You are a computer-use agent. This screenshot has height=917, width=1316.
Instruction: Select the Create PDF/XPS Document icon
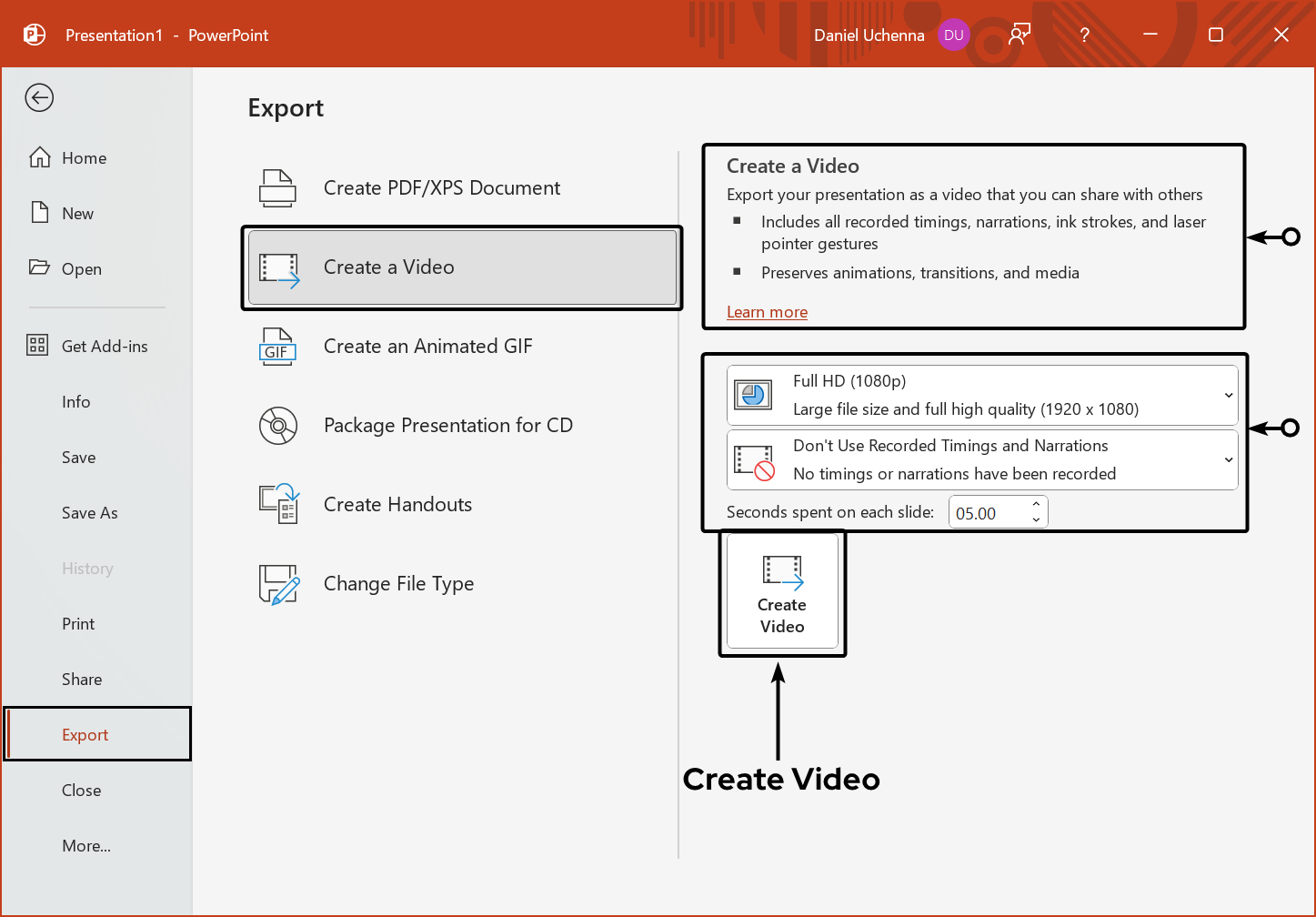278,187
